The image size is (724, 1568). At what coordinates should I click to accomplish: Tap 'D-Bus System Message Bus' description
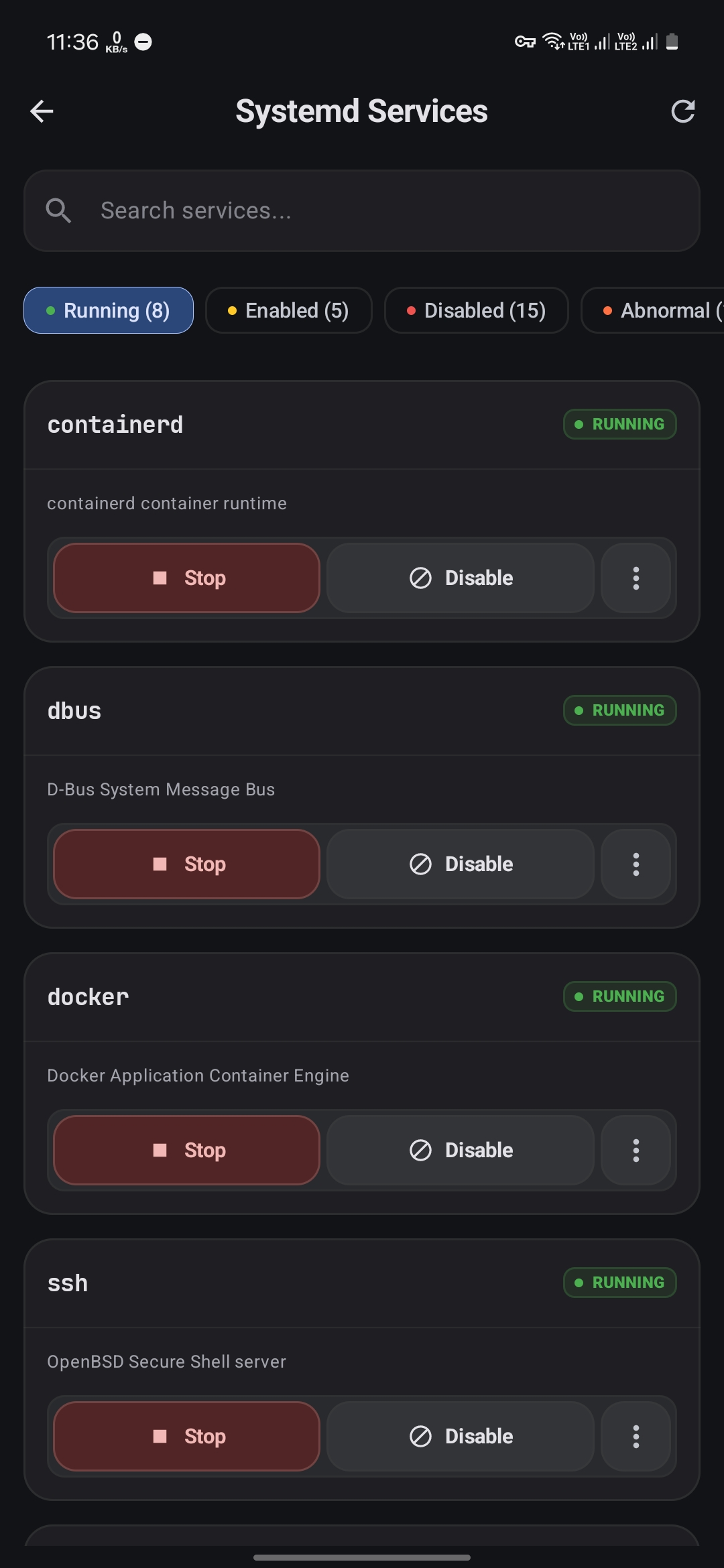tap(161, 789)
